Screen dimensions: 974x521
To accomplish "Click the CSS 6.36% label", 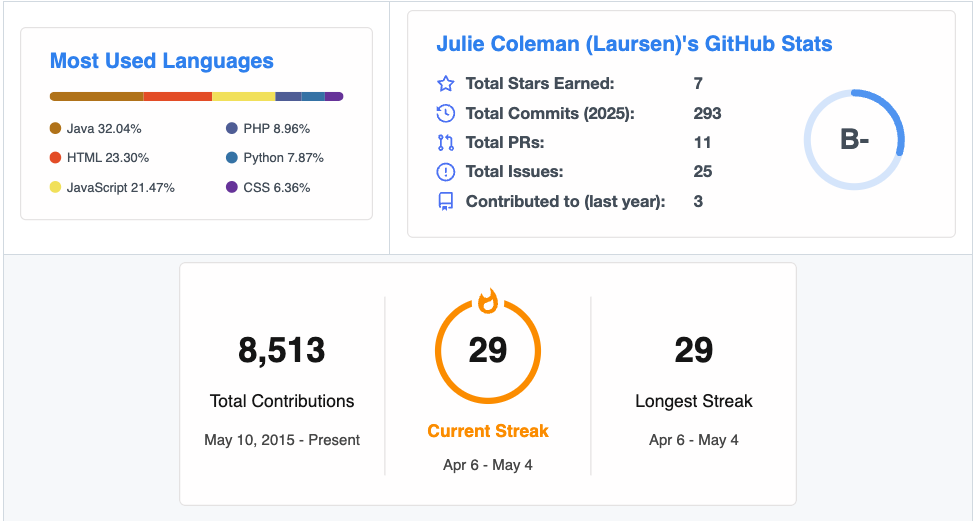I will 277,188.
